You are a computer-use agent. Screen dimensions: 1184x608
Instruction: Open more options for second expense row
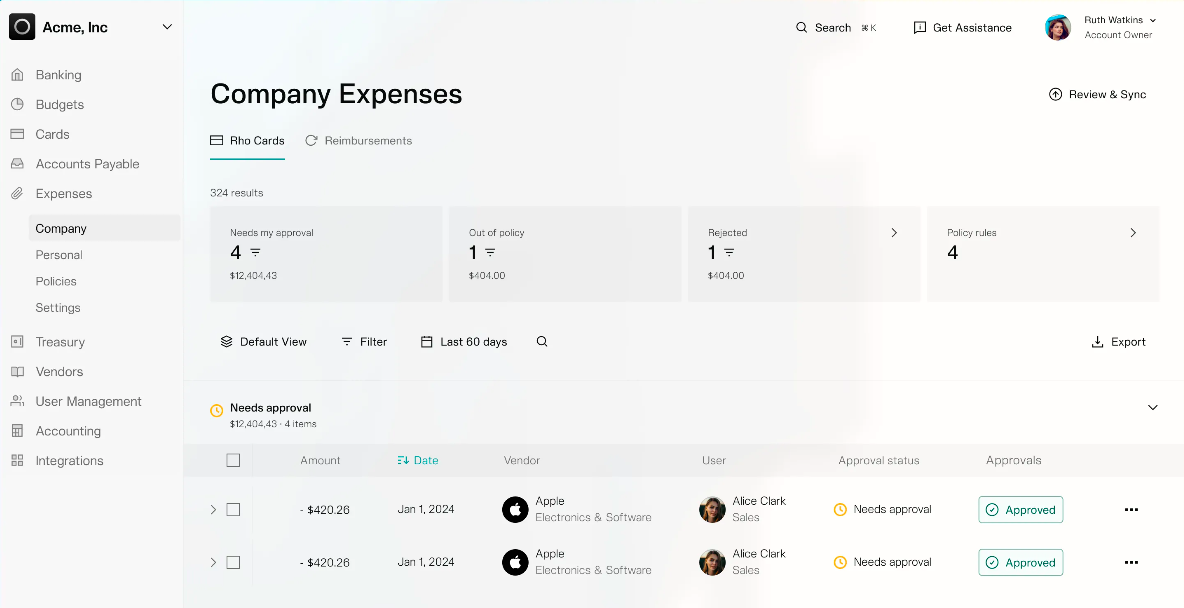1131,563
